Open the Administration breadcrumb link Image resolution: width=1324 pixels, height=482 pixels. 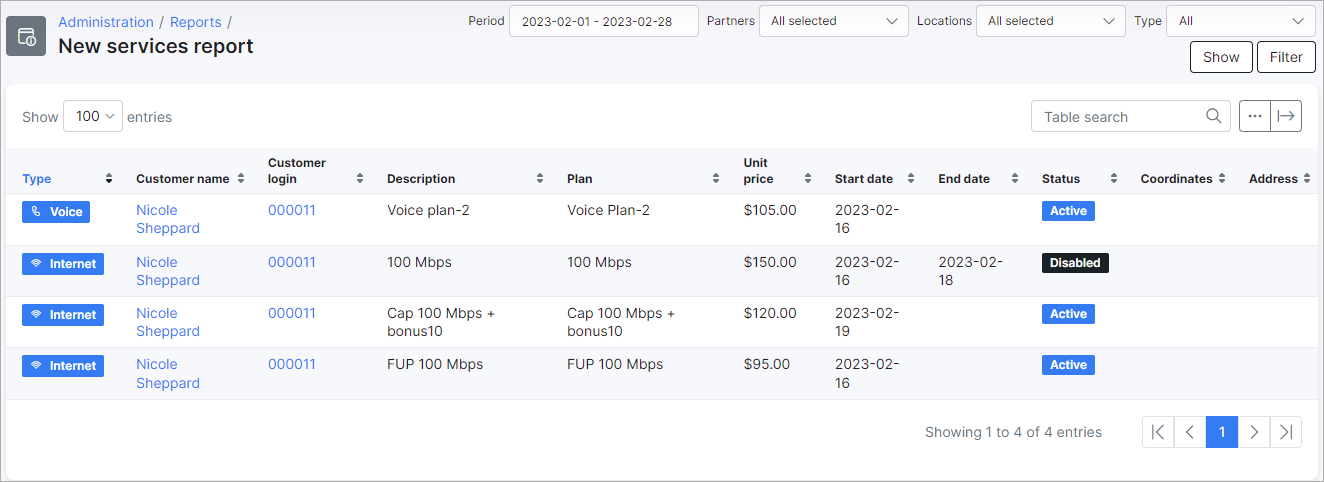[106, 22]
